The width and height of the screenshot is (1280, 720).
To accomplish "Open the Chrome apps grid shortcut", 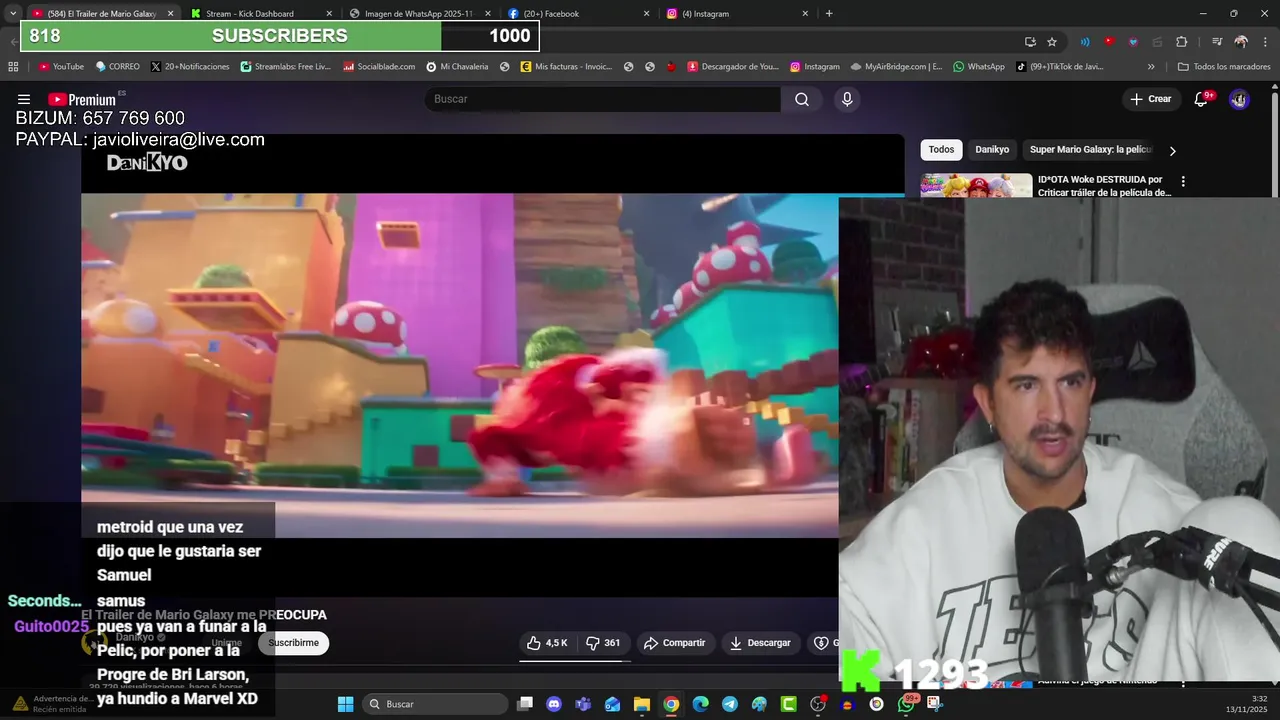I will pos(13,67).
